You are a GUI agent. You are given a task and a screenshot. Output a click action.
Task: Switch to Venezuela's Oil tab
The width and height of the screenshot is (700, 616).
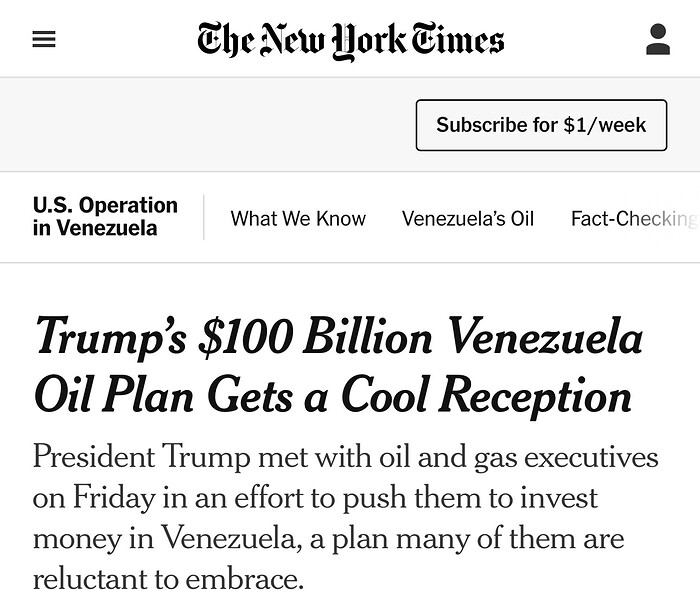click(x=468, y=218)
